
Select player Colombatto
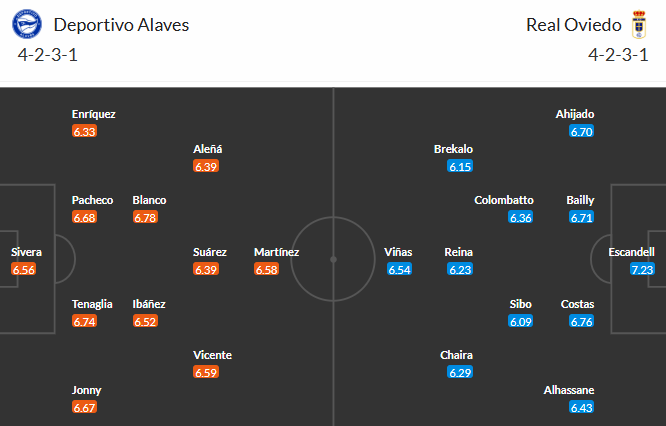(x=504, y=200)
